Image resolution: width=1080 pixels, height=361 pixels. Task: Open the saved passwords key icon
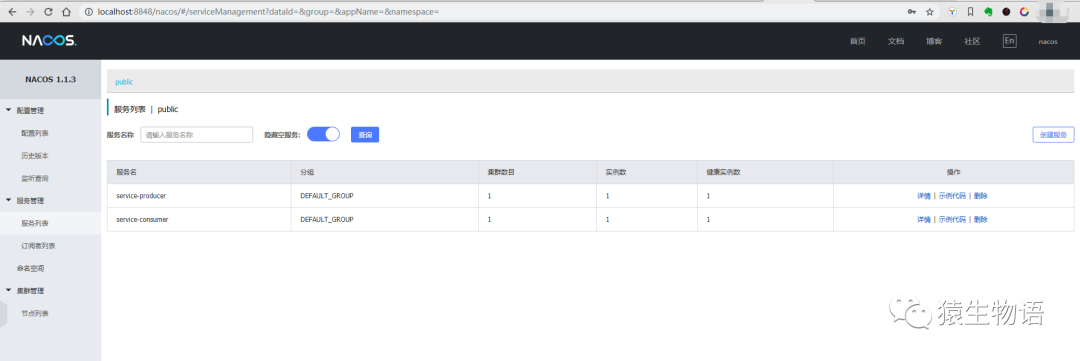[911, 12]
